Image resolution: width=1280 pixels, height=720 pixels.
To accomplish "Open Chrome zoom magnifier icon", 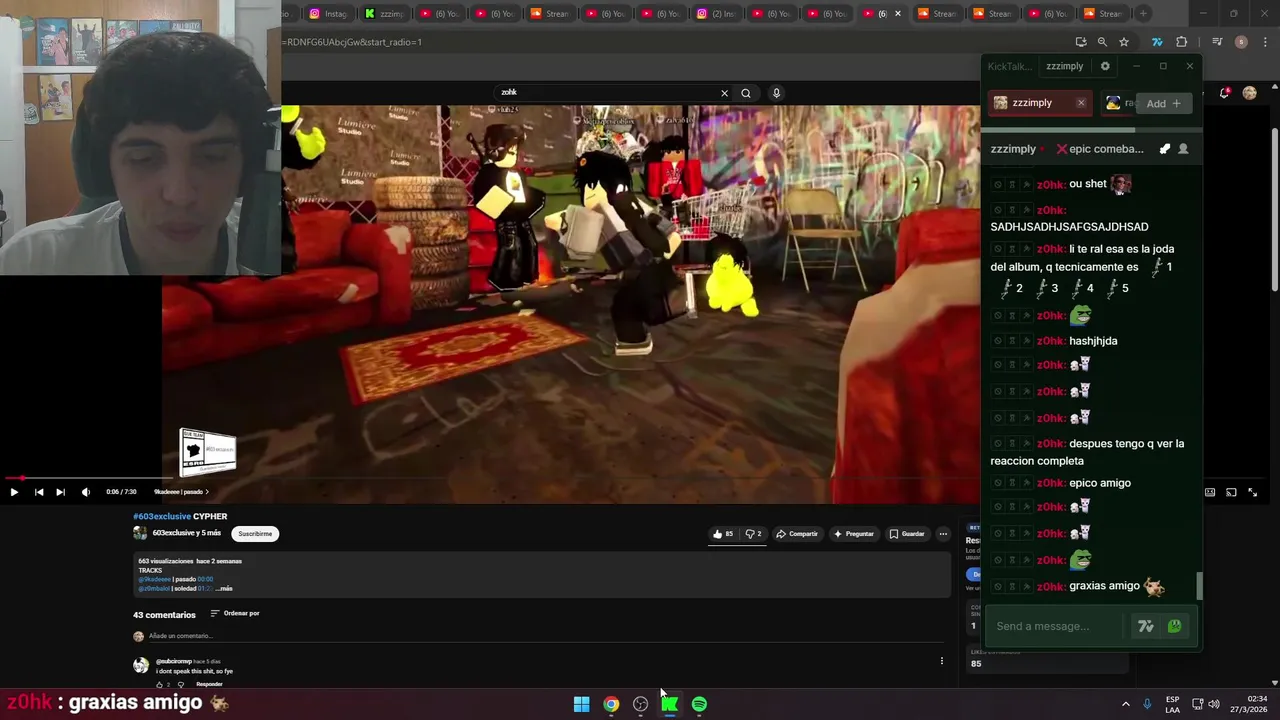I will coord(1102,42).
